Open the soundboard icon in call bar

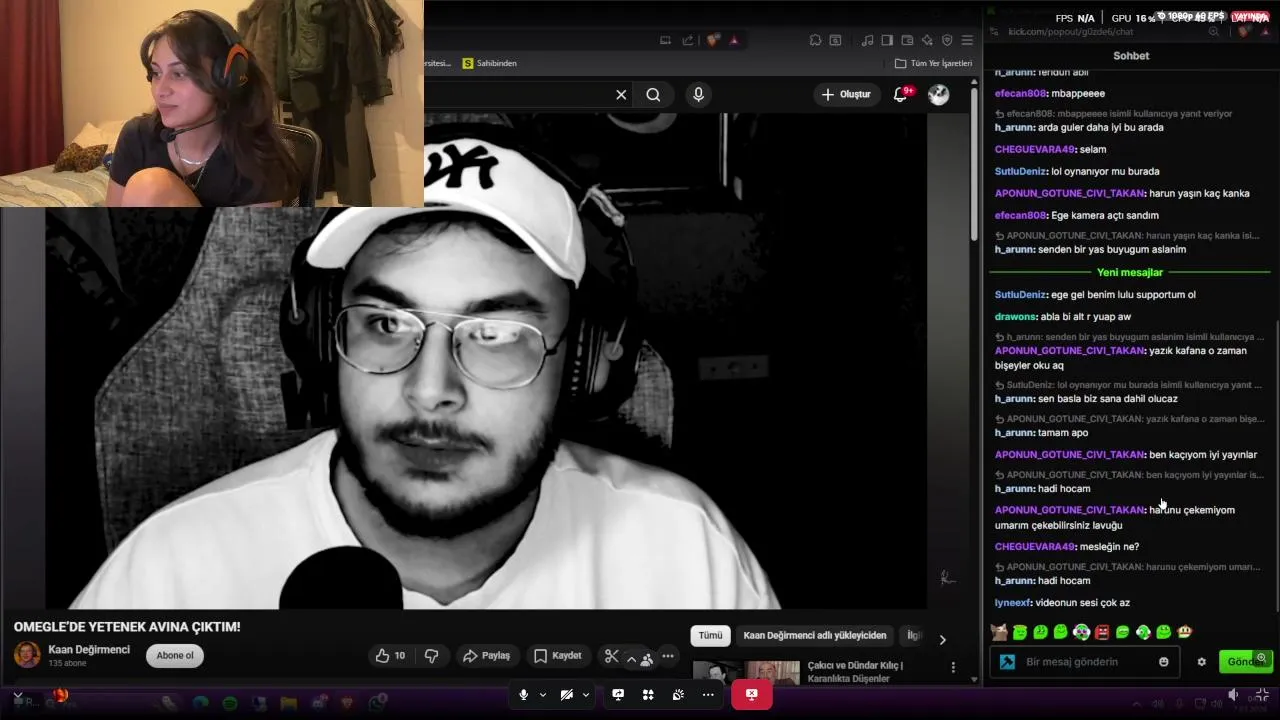click(x=678, y=694)
